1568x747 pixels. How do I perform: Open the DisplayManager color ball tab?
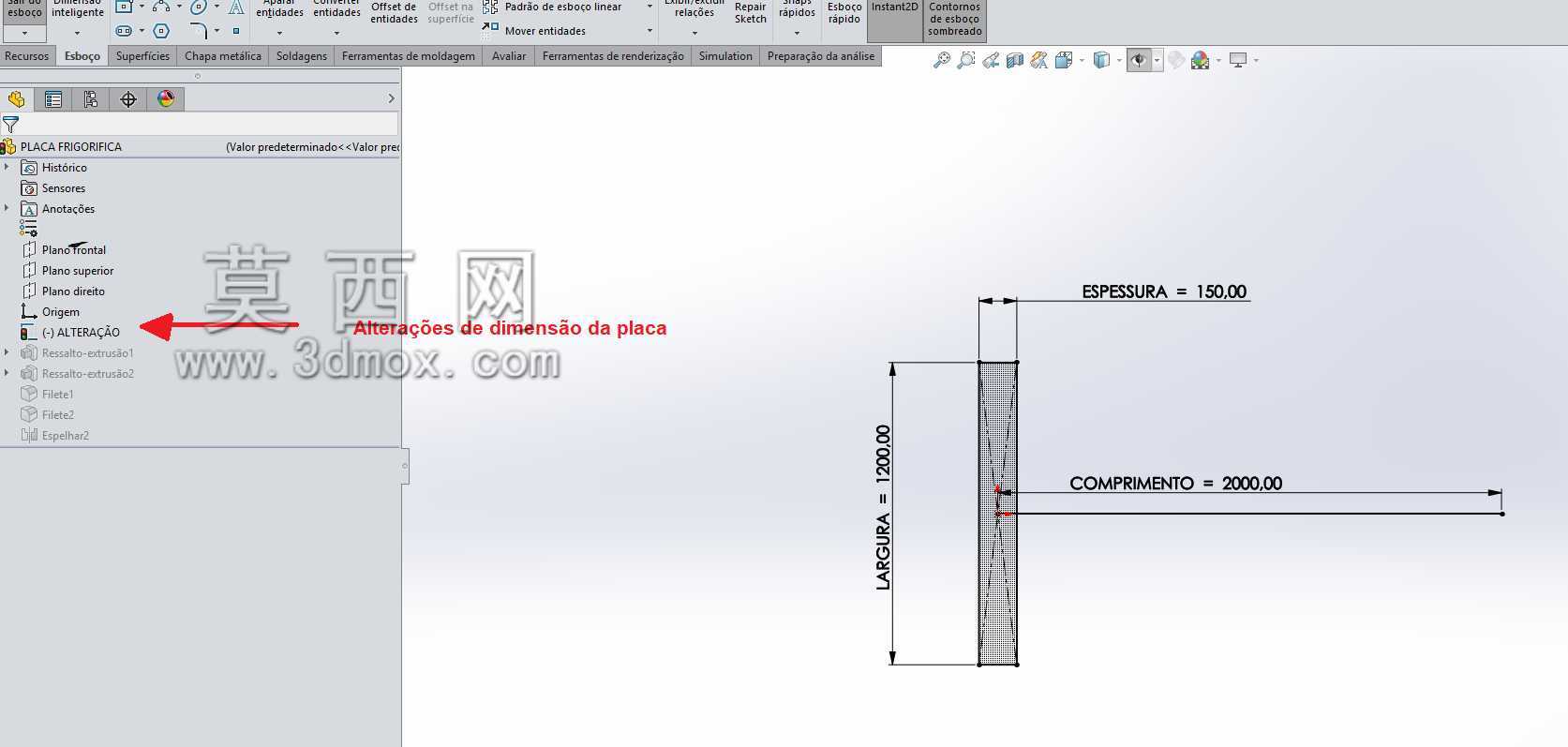click(166, 98)
